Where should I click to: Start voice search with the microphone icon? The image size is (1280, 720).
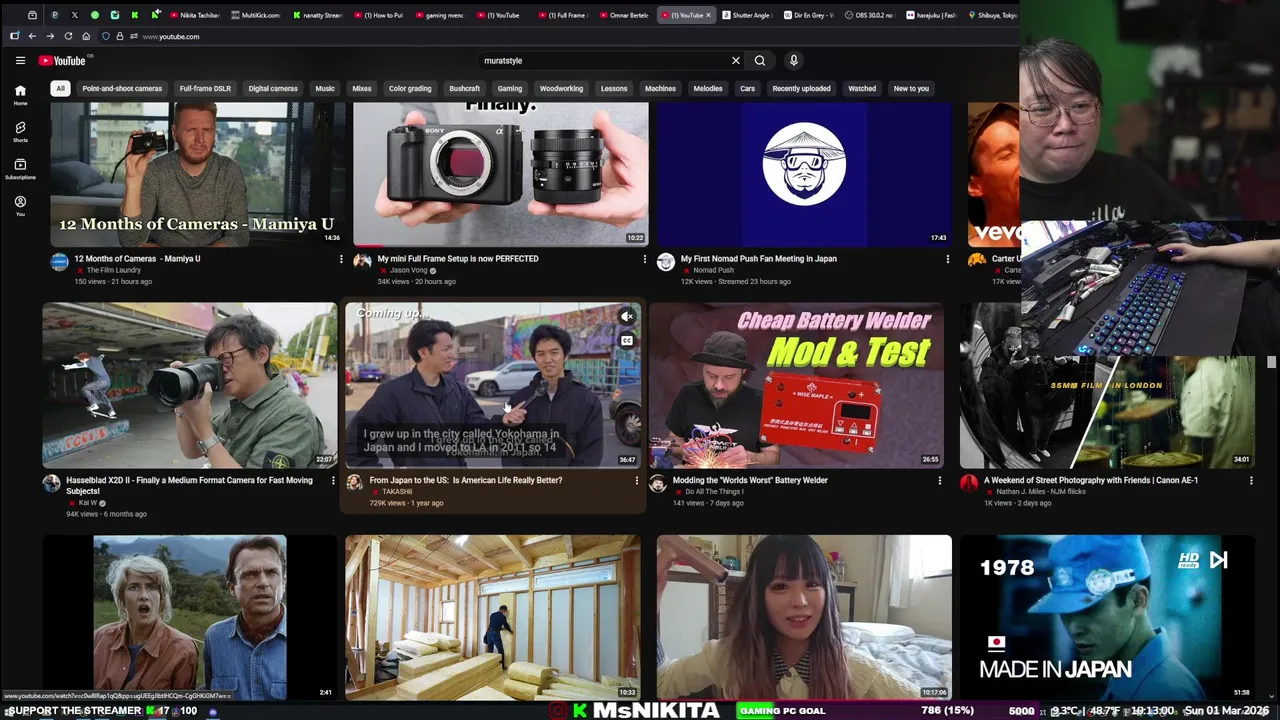coord(794,61)
